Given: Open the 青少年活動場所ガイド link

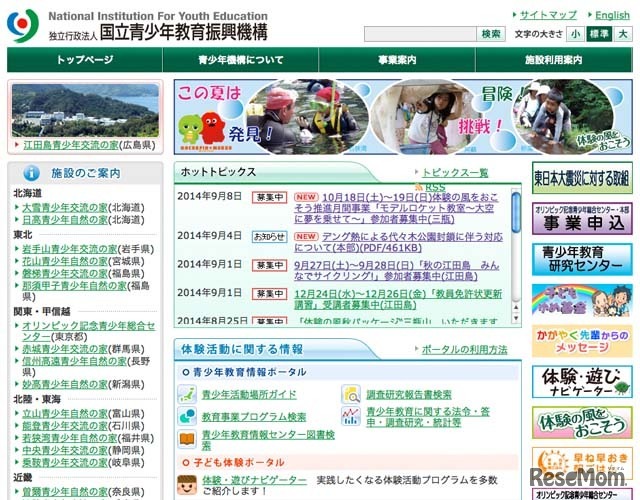Looking at the screenshot, I should point(249,395).
